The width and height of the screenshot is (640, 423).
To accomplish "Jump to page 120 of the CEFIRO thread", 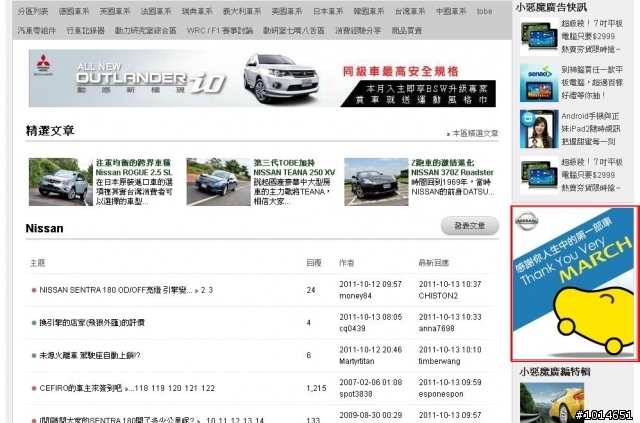I will pyautogui.click(x=174, y=388).
